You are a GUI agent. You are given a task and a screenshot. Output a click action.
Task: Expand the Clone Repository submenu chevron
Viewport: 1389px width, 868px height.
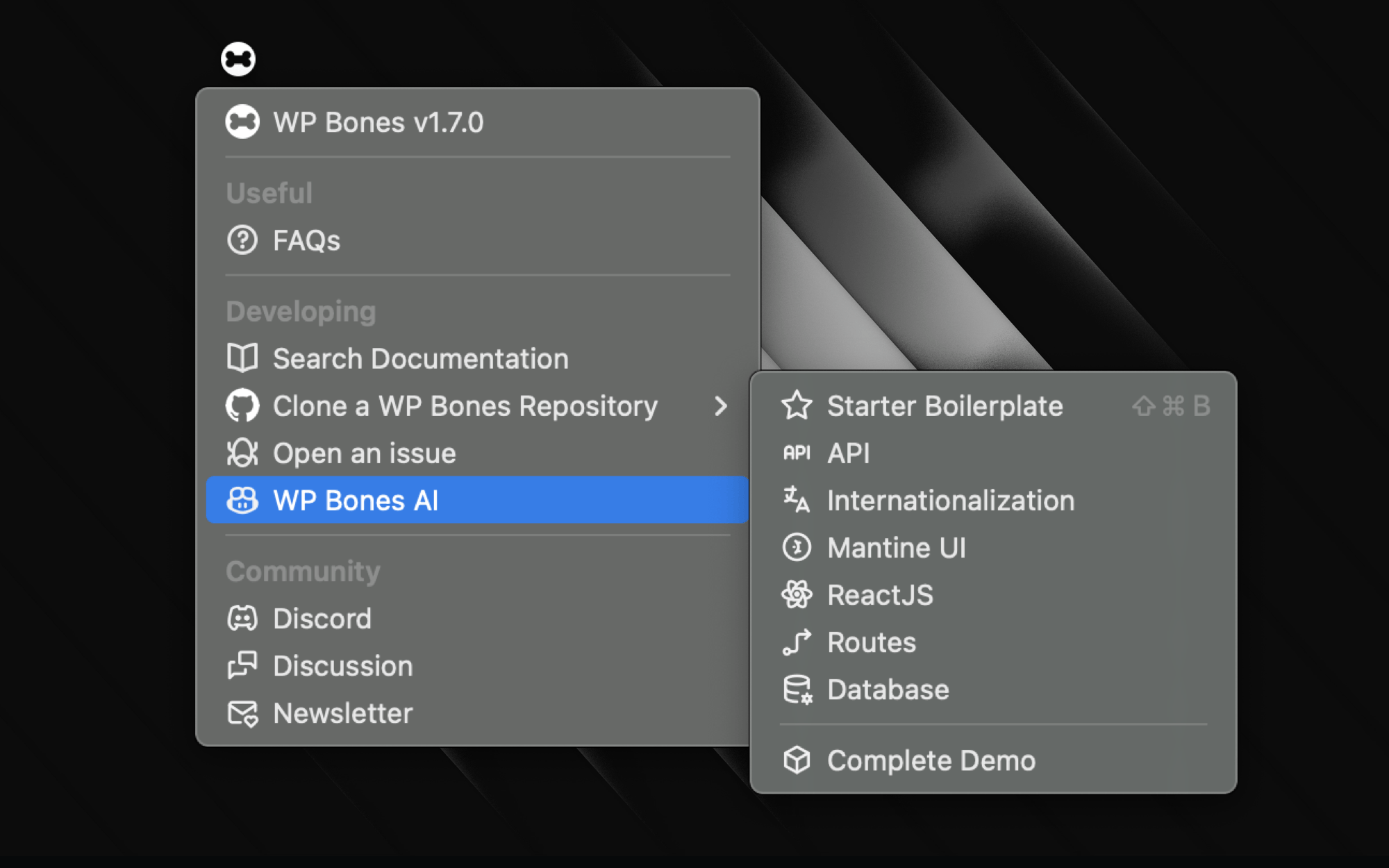click(721, 406)
